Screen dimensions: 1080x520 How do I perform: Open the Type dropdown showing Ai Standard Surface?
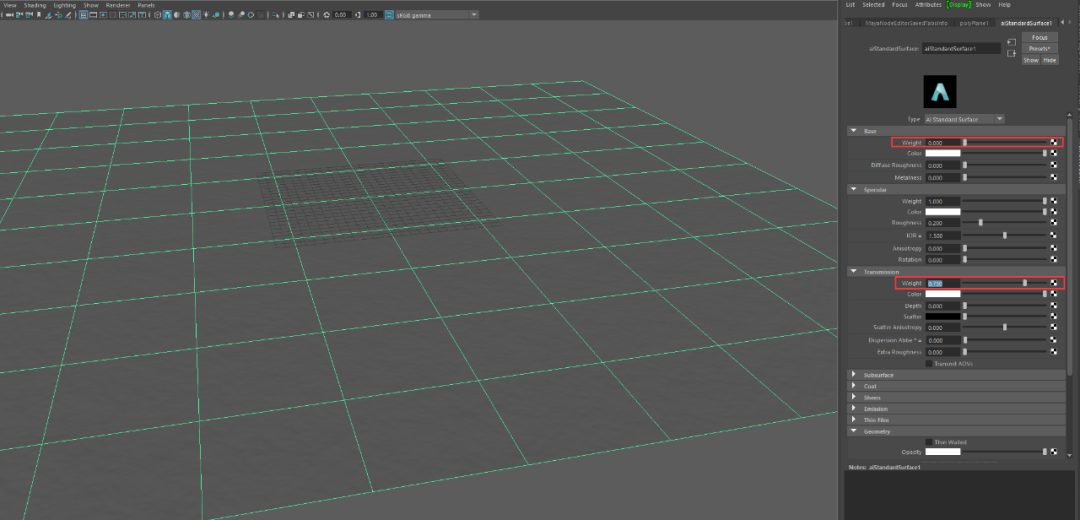pos(964,119)
